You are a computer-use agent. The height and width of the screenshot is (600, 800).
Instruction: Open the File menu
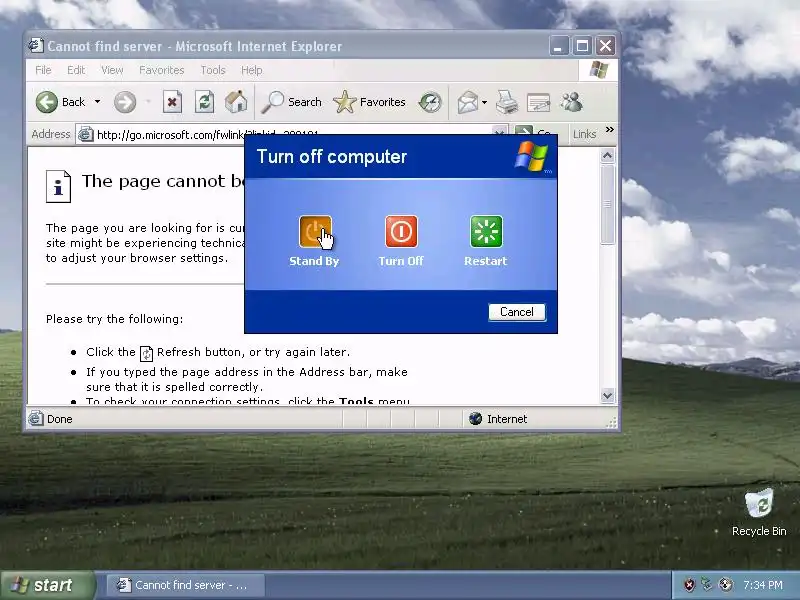43,70
